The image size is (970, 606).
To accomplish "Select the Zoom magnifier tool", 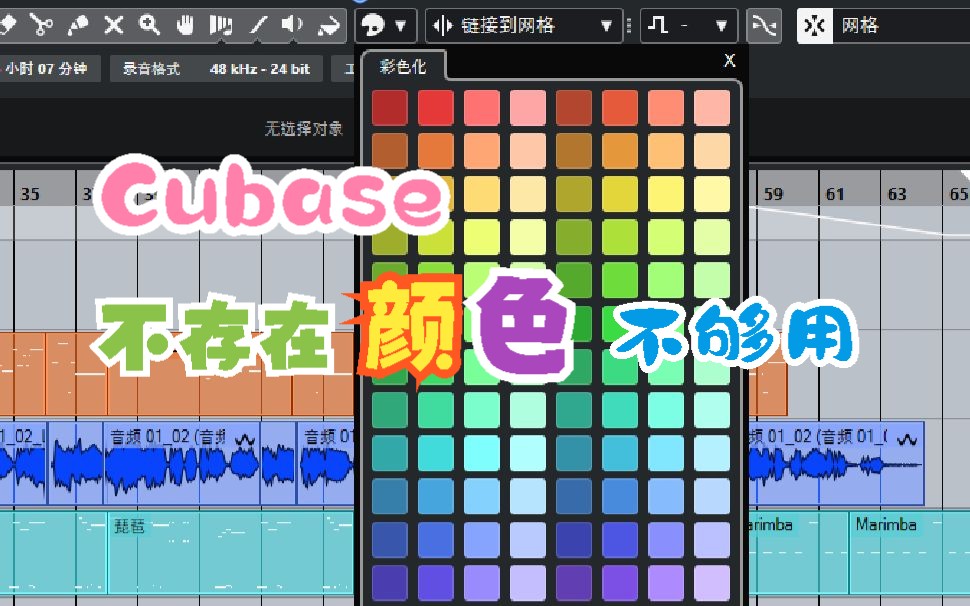I will (149, 26).
